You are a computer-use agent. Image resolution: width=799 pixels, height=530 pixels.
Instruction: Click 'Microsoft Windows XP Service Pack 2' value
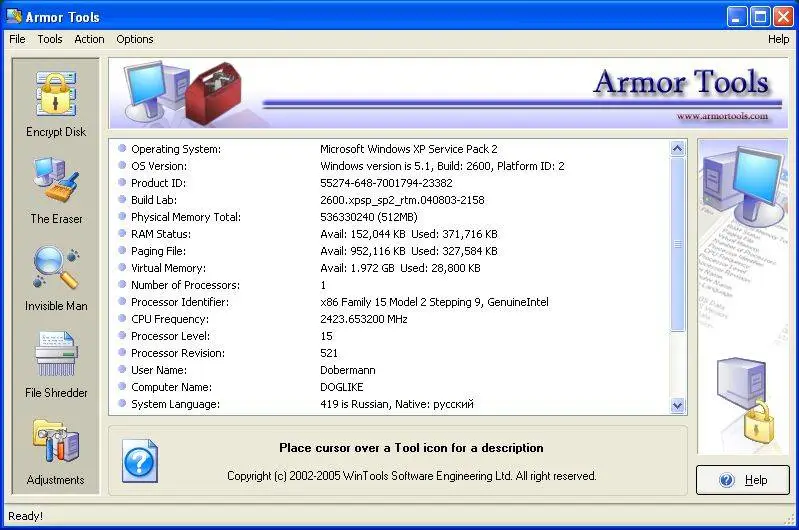click(409, 149)
